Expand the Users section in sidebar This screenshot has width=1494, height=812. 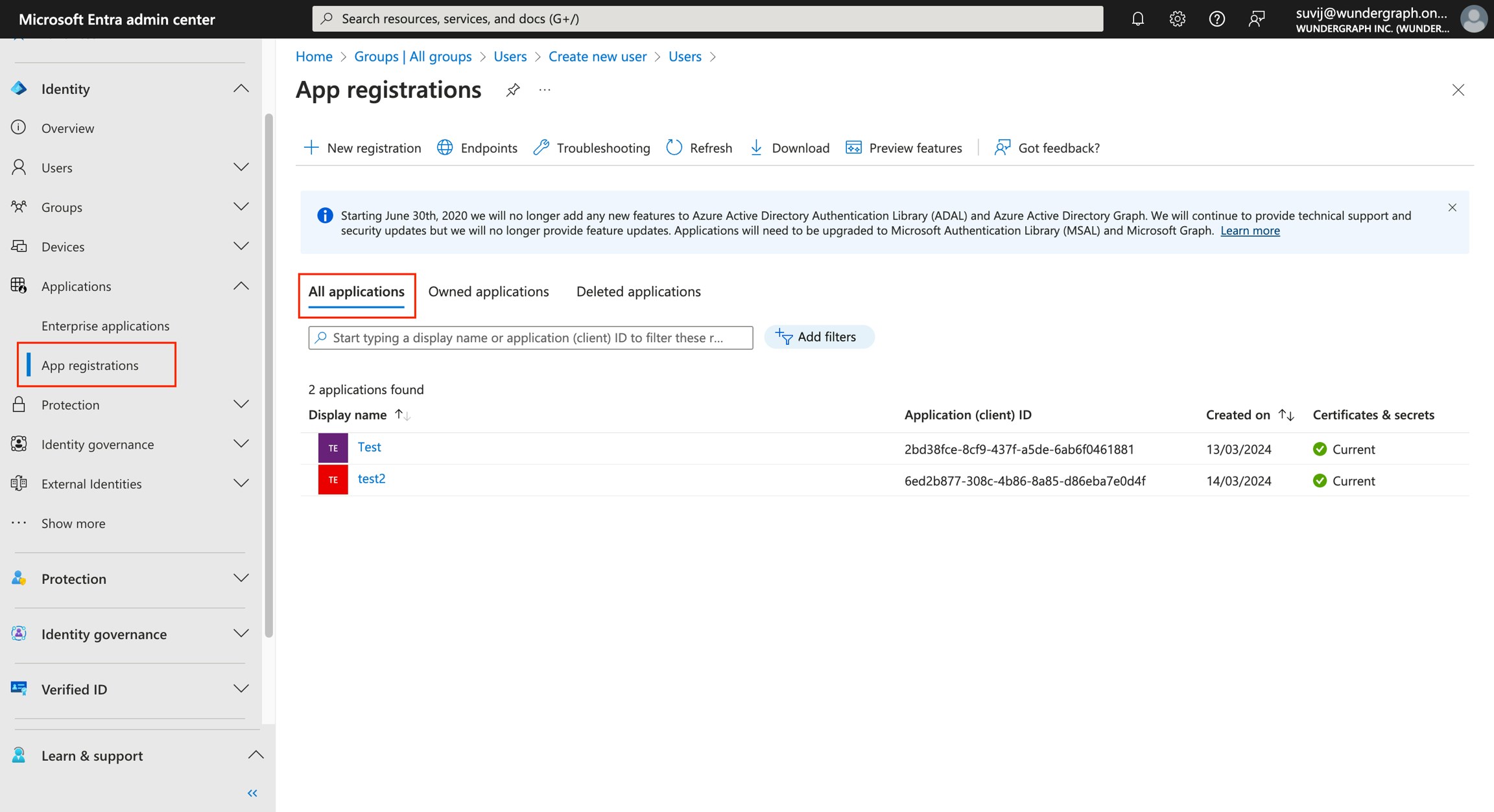241,167
